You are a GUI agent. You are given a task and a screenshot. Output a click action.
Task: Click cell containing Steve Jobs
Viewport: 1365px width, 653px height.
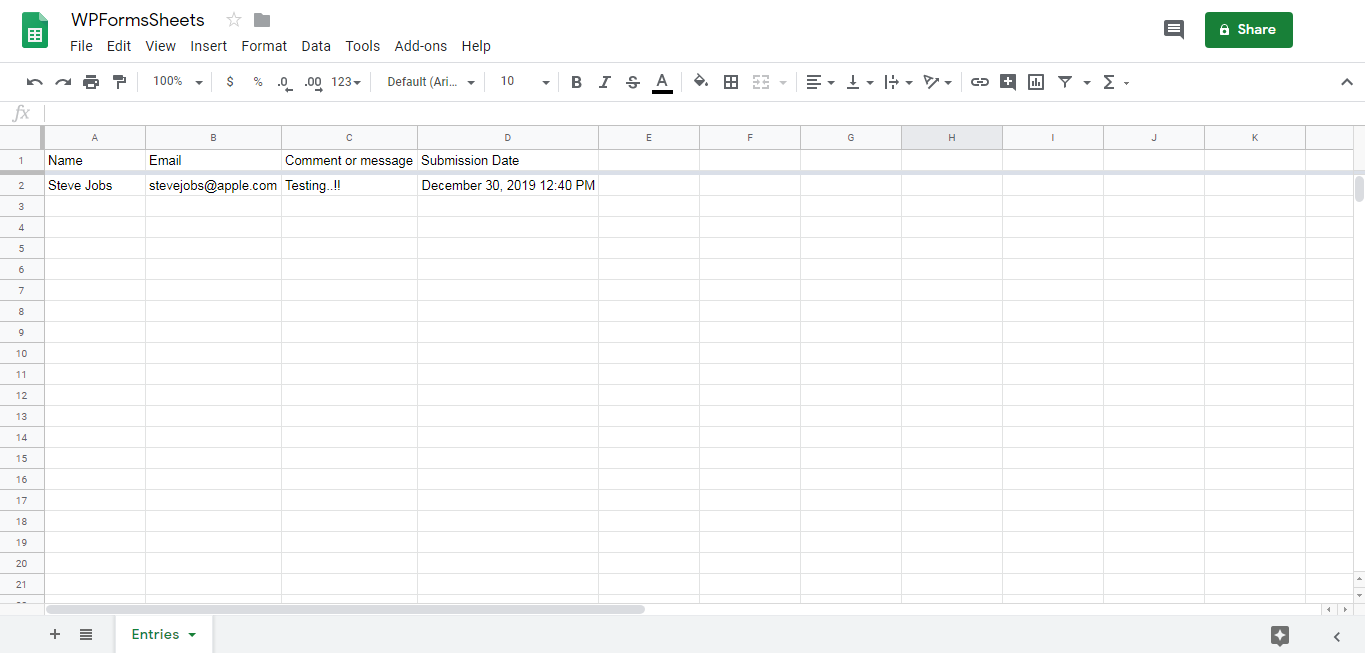tap(95, 185)
